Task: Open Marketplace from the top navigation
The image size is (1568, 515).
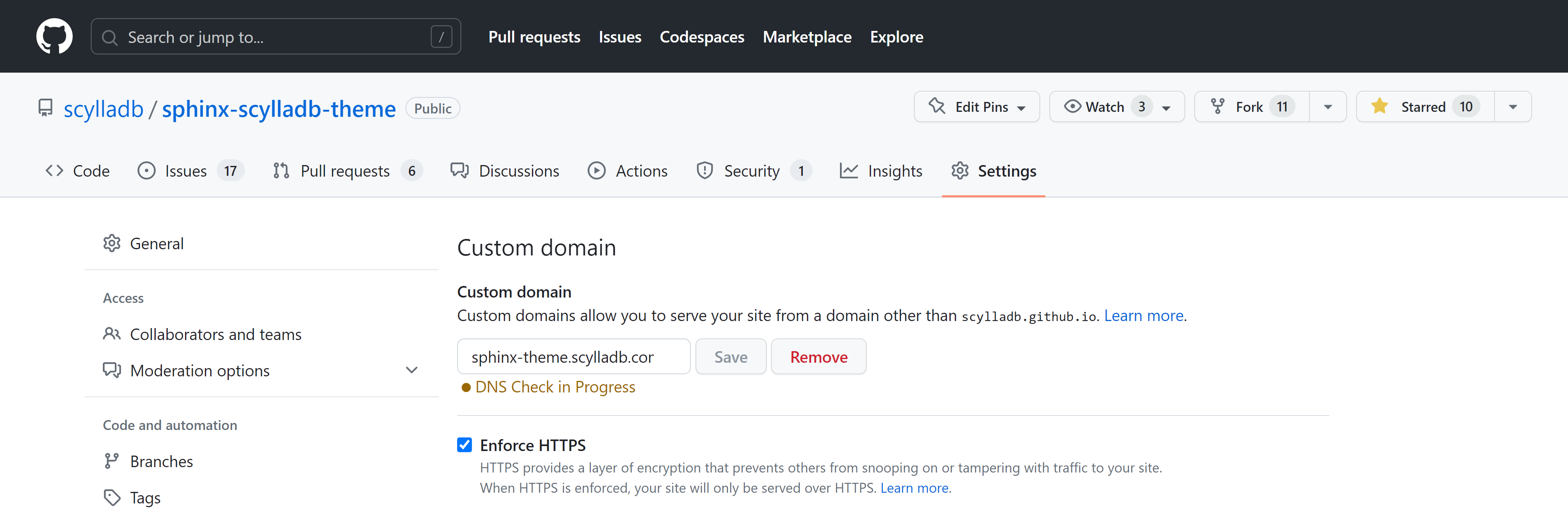Action: 807,36
